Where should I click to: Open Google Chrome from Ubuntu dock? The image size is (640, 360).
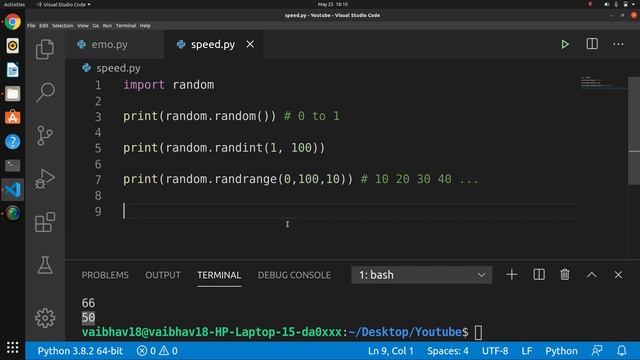13,22
